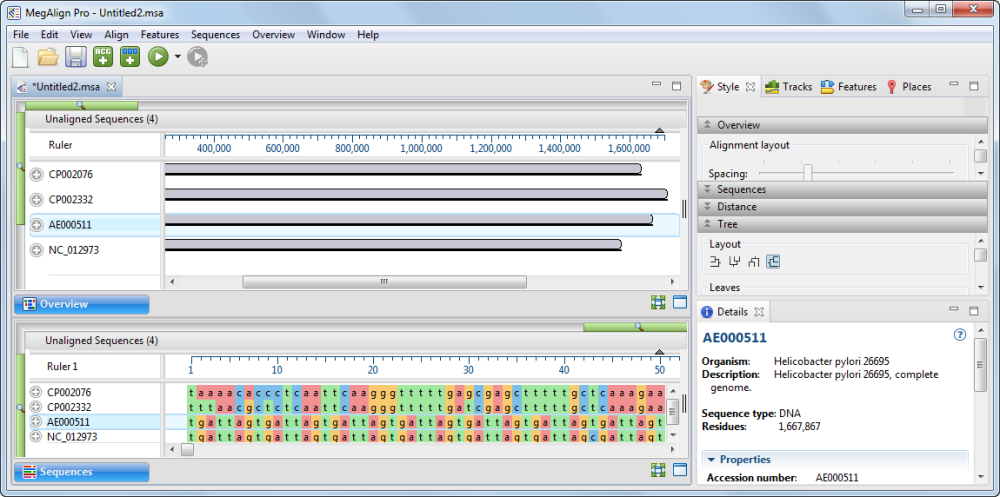Switch to the Tracks tab

tap(789, 87)
